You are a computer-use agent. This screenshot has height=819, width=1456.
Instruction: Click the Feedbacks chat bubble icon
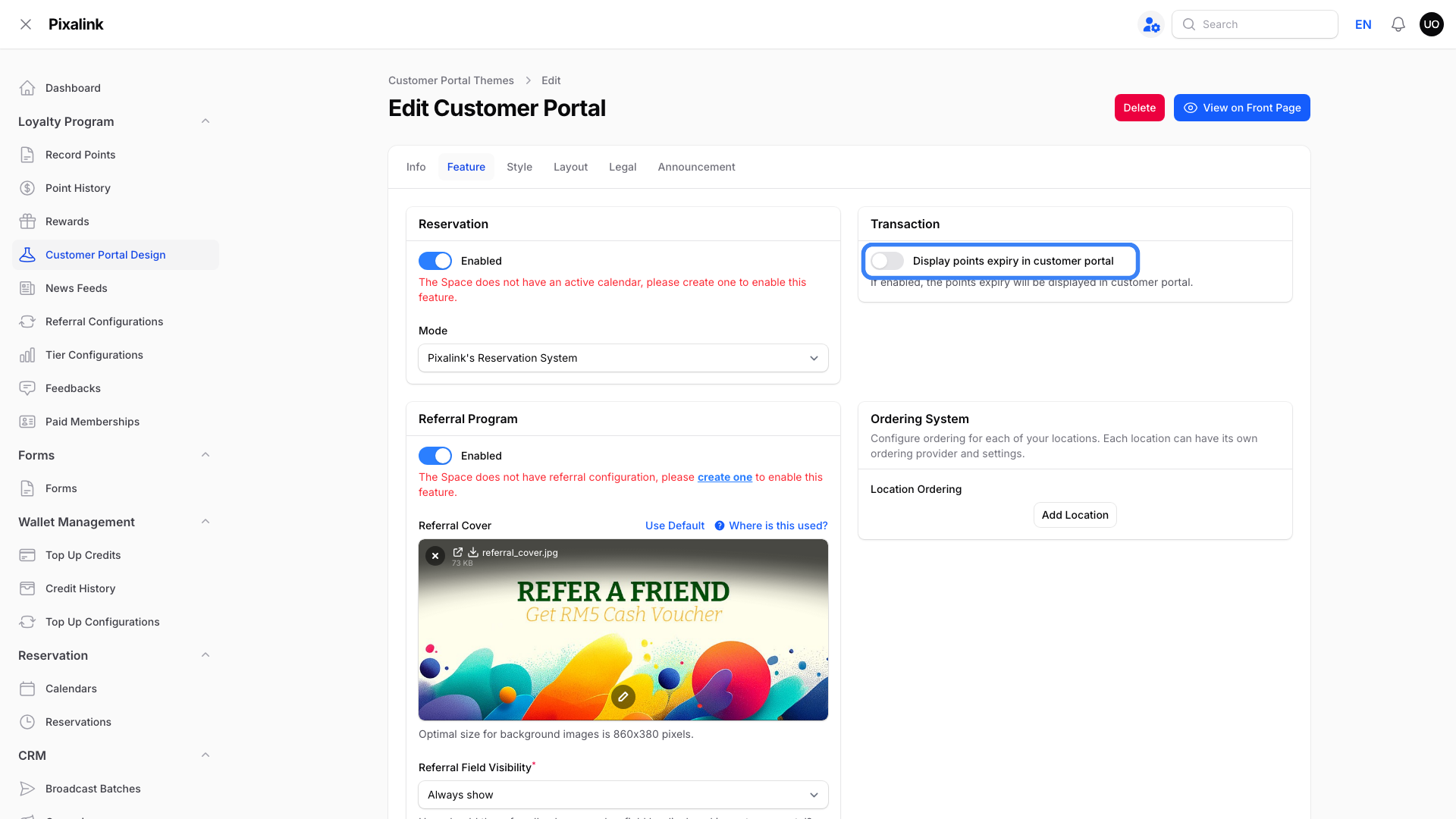(x=27, y=388)
